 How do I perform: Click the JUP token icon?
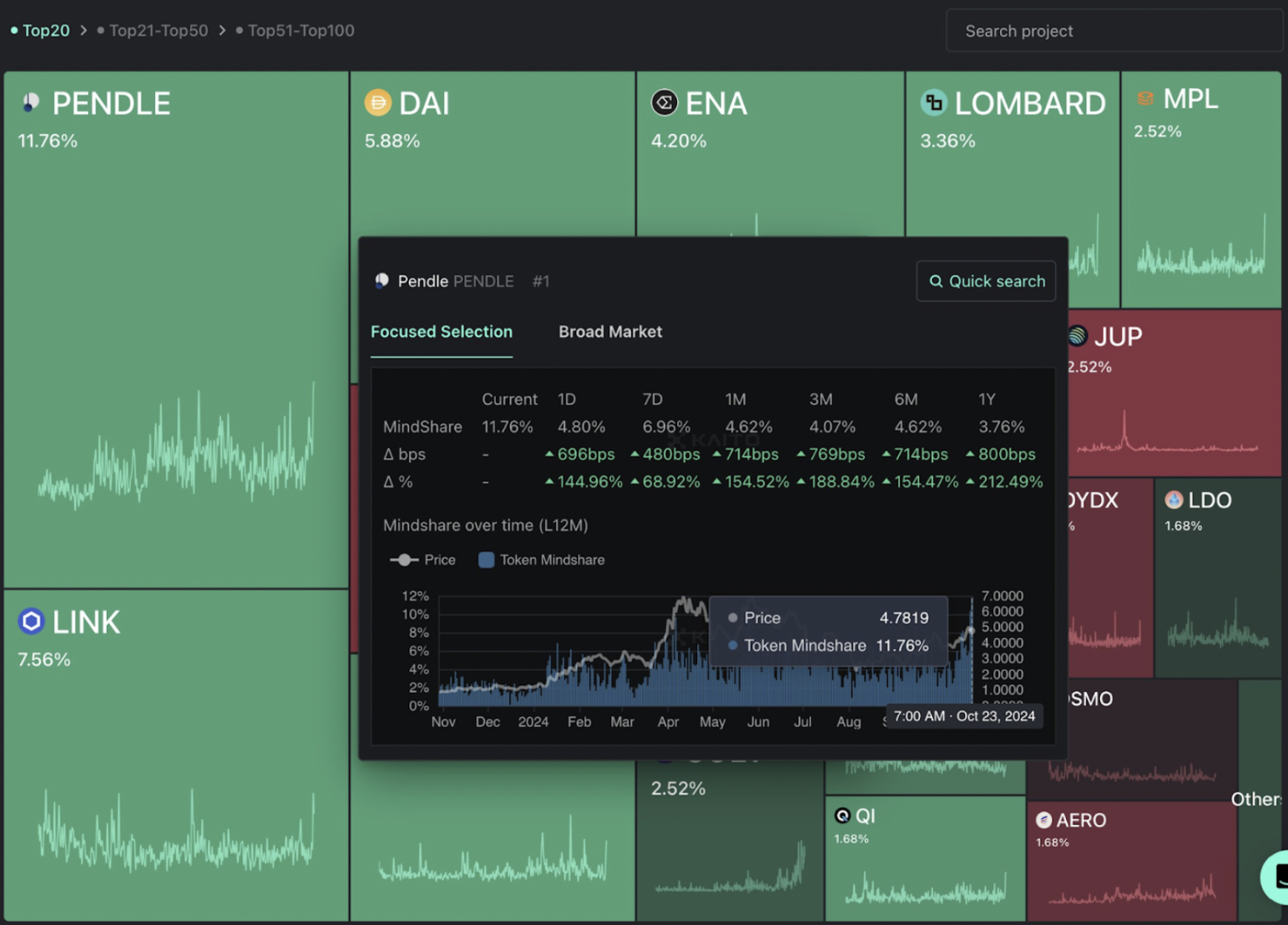pos(1077,336)
